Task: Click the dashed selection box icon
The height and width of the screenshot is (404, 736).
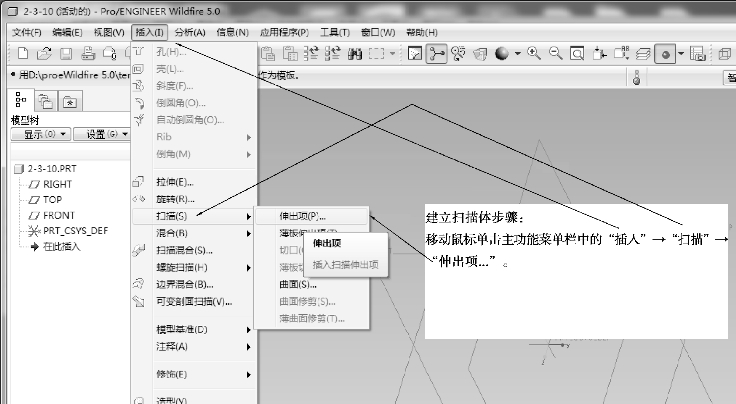Action: [376, 53]
